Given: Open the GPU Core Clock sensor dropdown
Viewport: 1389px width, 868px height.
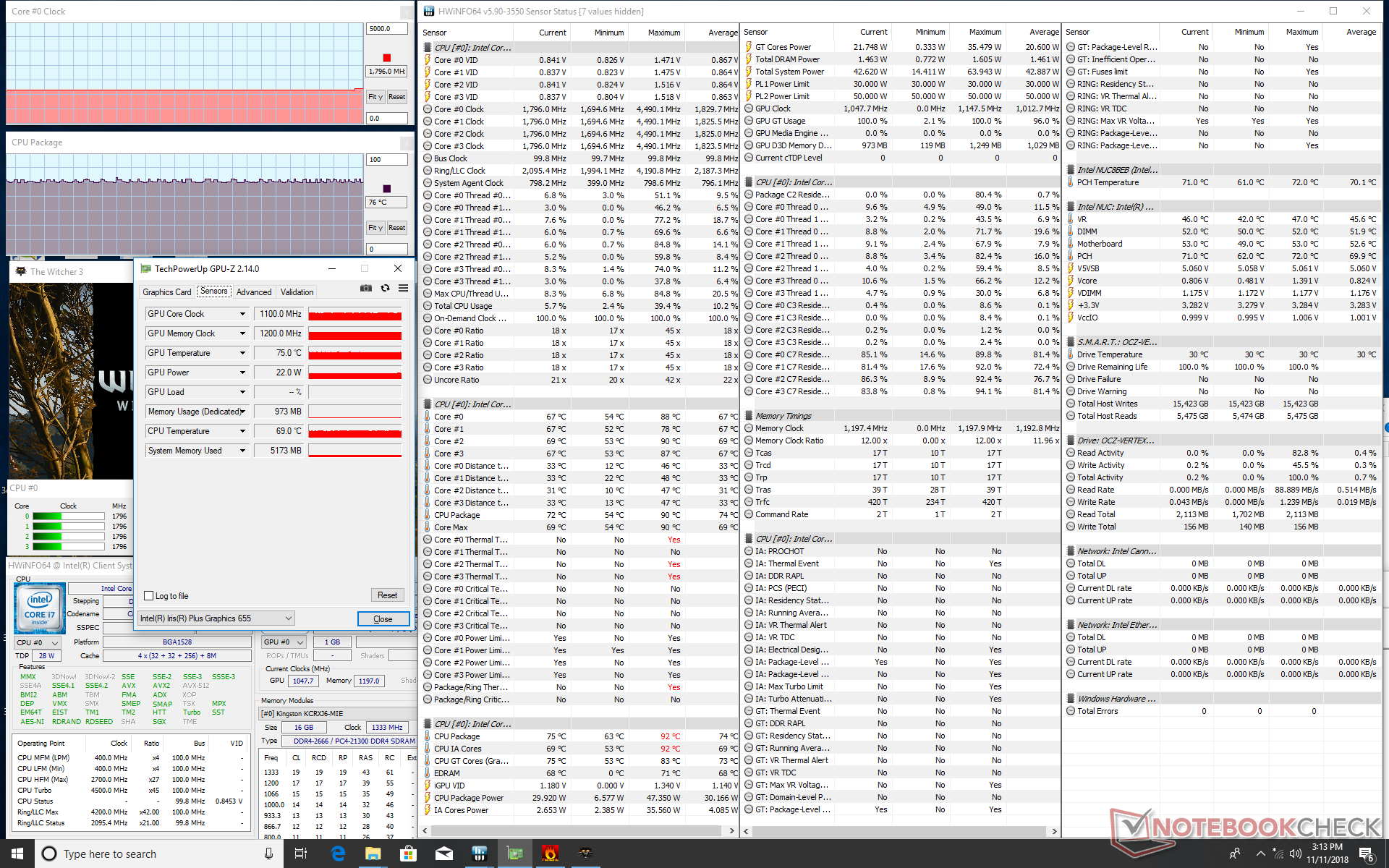Looking at the screenshot, I should 242,314.
